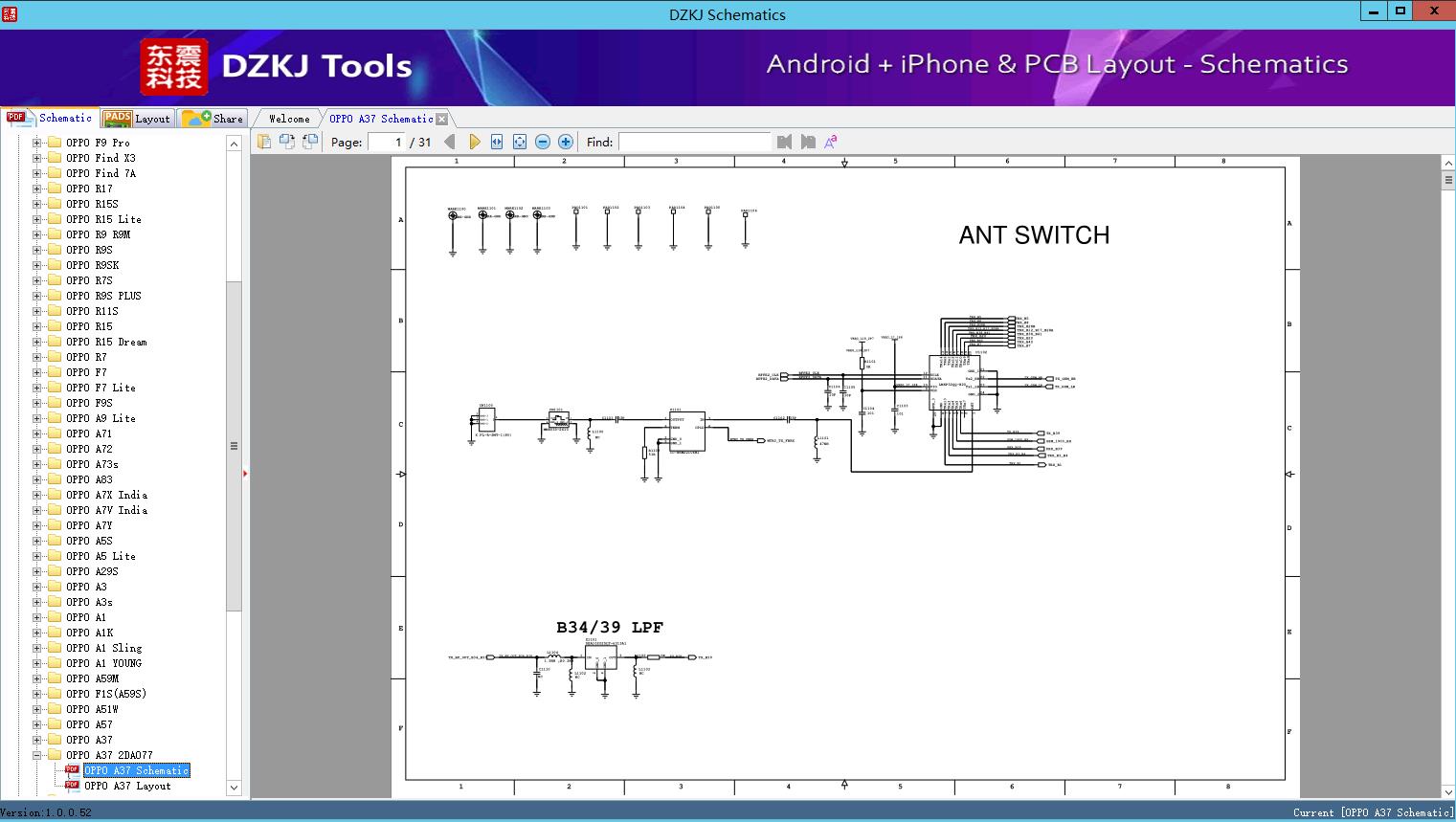Click the find previous icon

point(785,142)
